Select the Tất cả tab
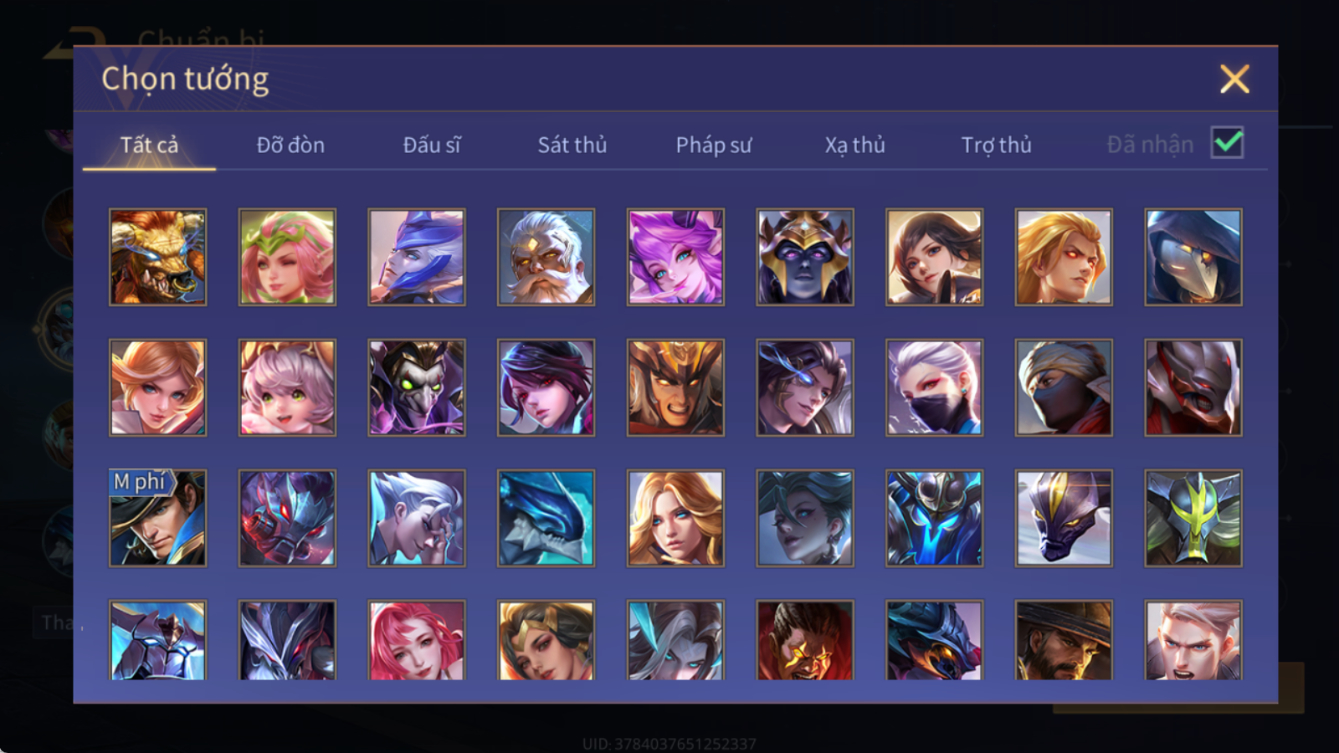Image resolution: width=1339 pixels, height=753 pixels. [x=149, y=145]
